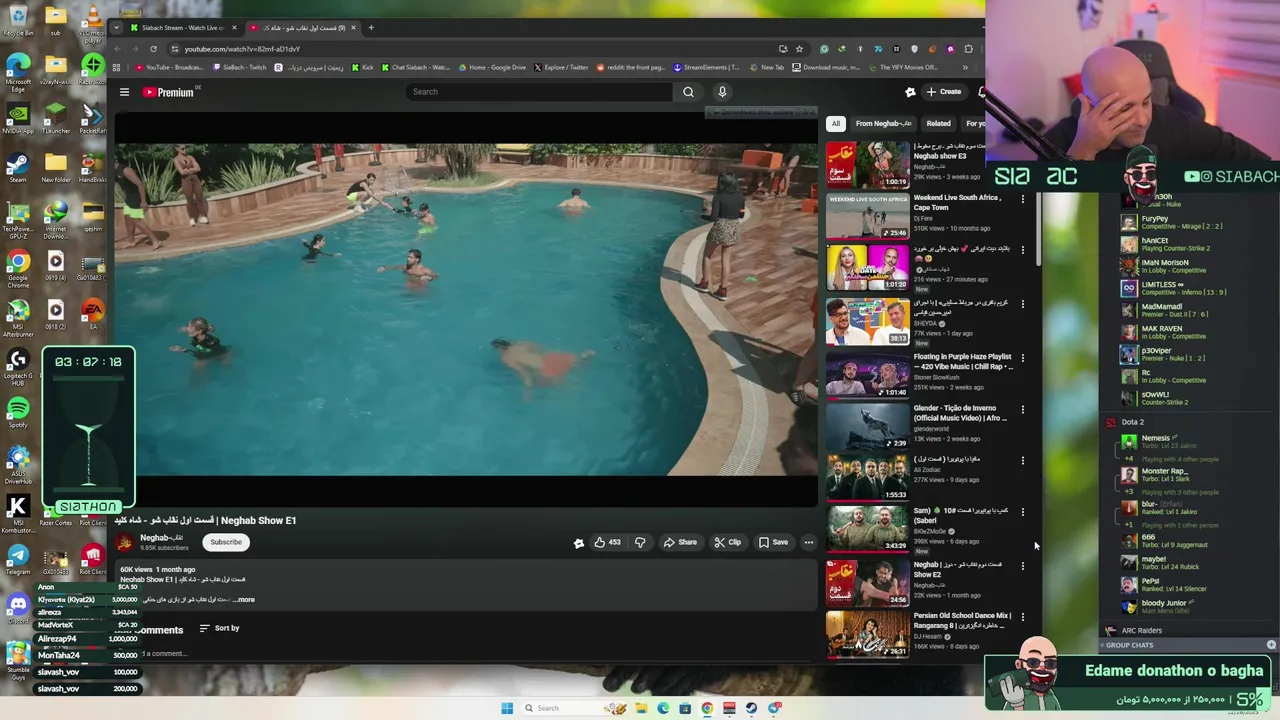Open Persian Old School Dance Mix video title
The image size is (1280, 720).
(x=962, y=621)
